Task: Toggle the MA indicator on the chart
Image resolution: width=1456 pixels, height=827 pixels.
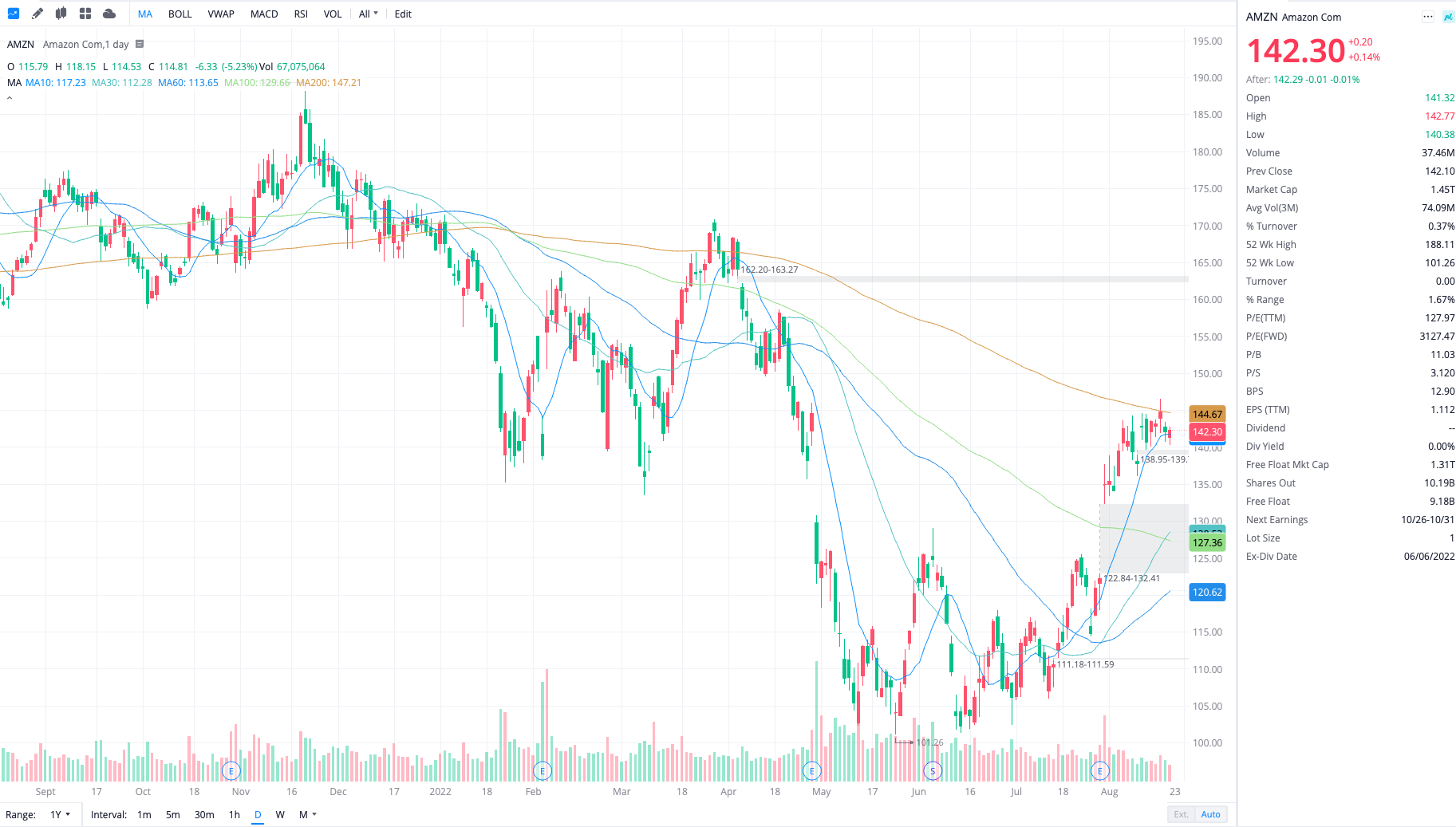Action: [144, 14]
